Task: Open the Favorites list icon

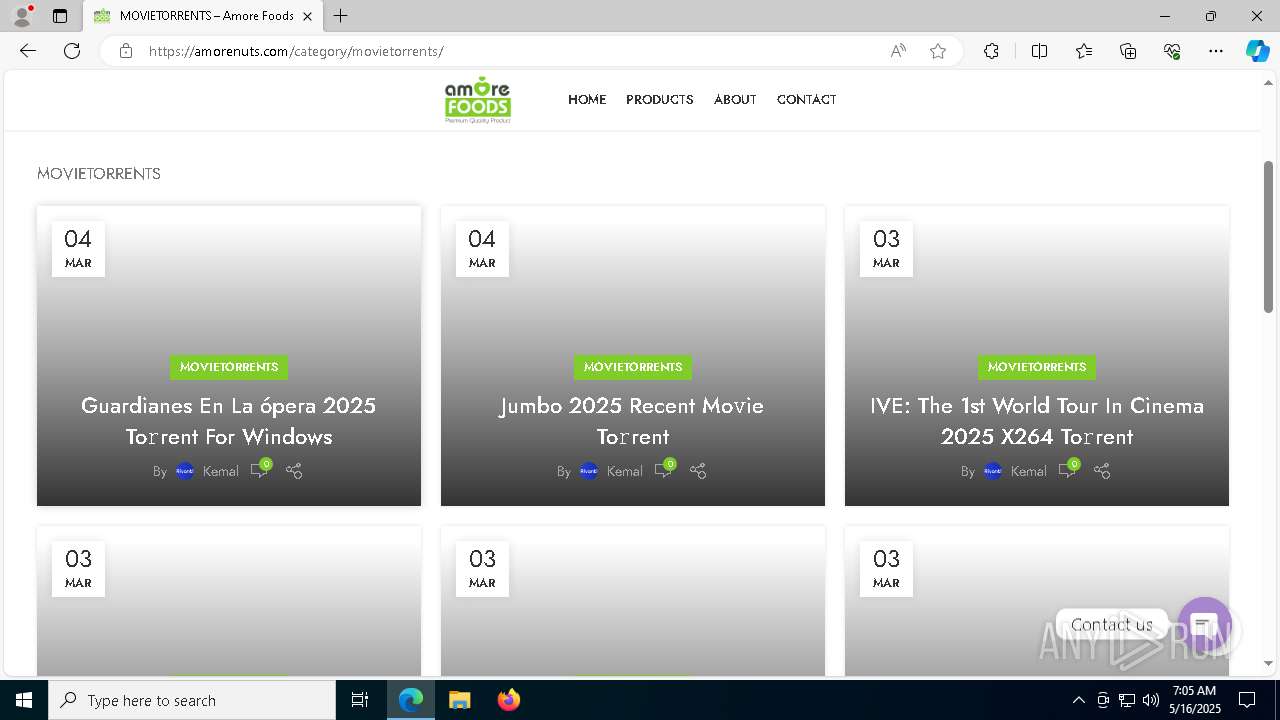Action: pos(1084,51)
